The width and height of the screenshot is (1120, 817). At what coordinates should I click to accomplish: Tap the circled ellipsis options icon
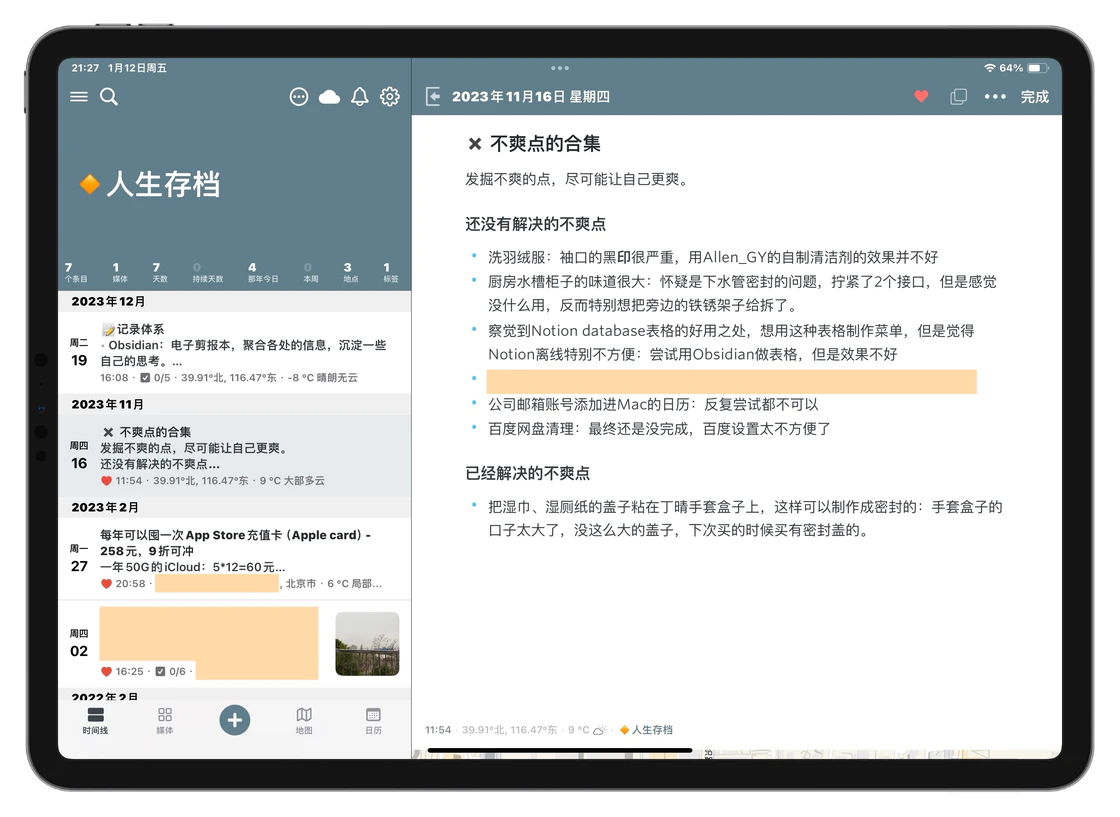point(298,97)
